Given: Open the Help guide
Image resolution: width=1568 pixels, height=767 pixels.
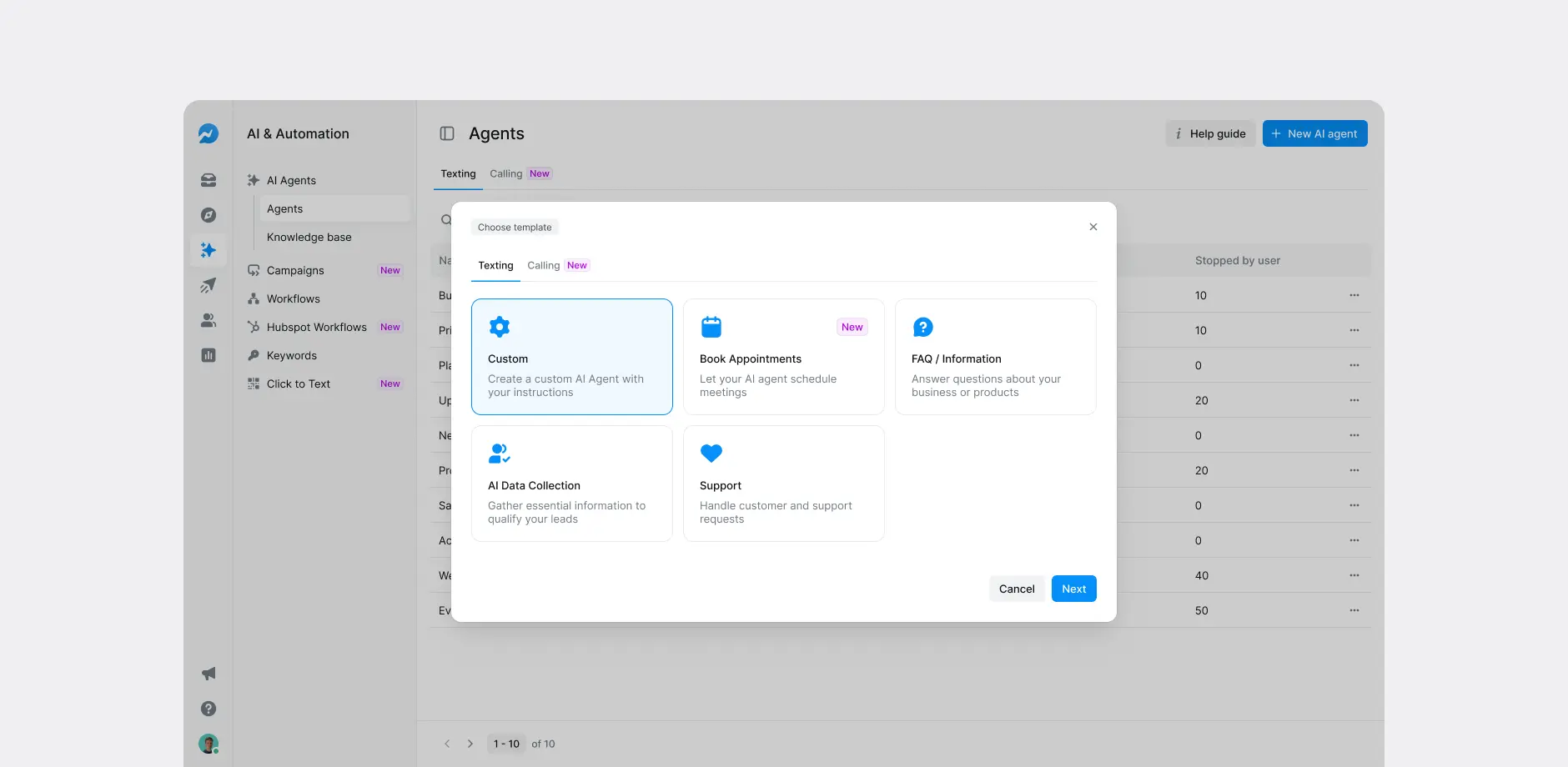Looking at the screenshot, I should (1210, 133).
